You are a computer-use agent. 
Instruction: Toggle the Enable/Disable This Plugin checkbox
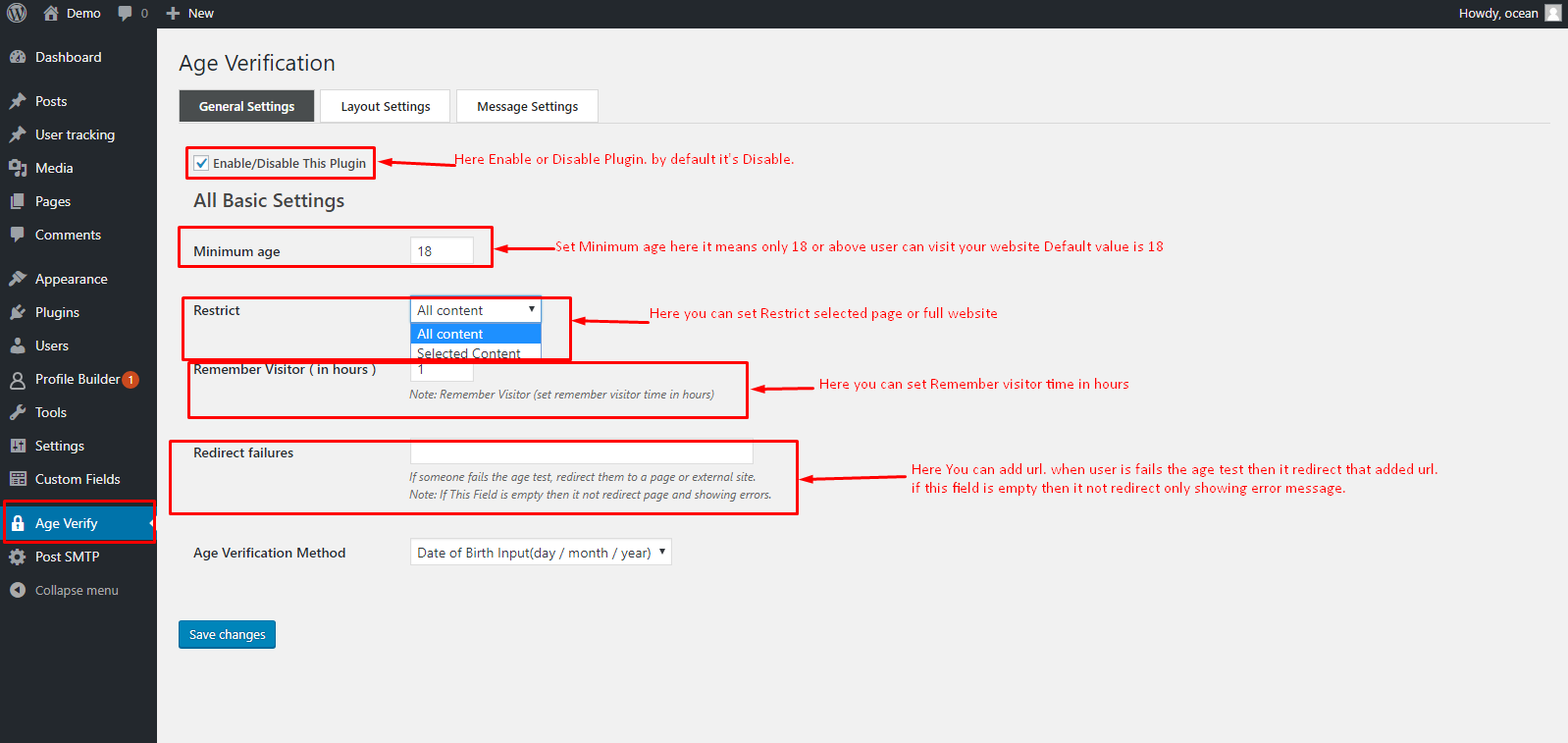[201, 163]
